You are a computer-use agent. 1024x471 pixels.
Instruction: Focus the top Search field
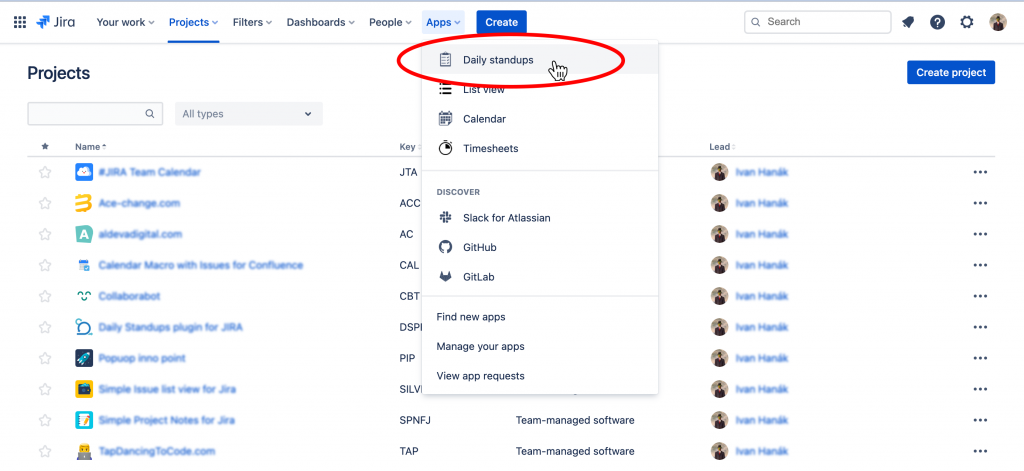(x=818, y=22)
